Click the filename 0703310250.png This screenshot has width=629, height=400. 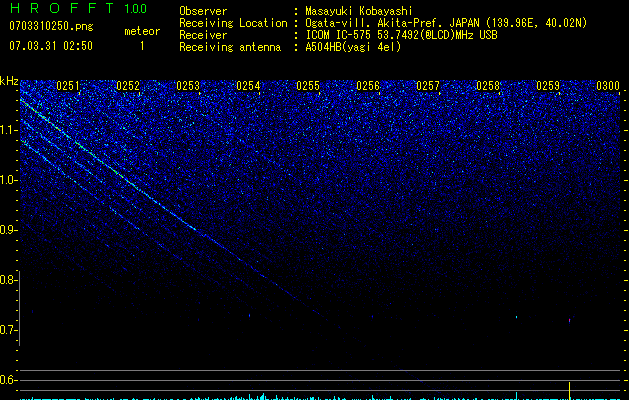point(51,26)
